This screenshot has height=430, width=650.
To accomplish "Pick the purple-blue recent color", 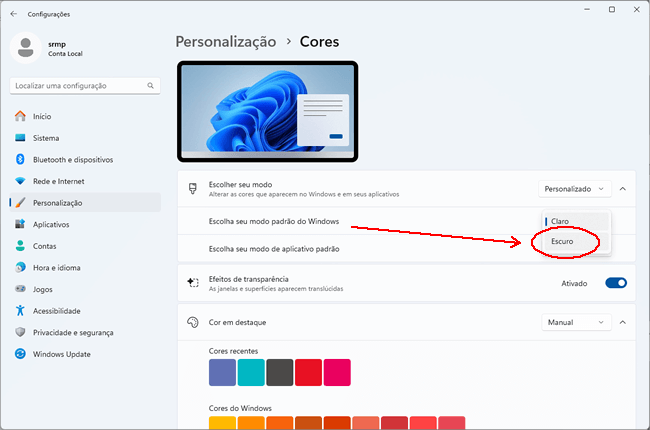I will tap(222, 372).
